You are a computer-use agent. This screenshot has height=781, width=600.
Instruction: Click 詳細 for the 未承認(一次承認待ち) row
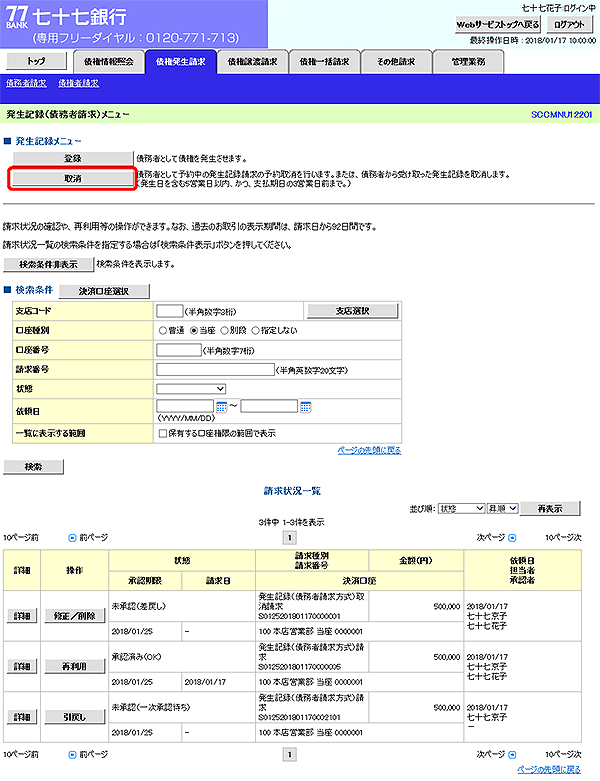(22, 717)
